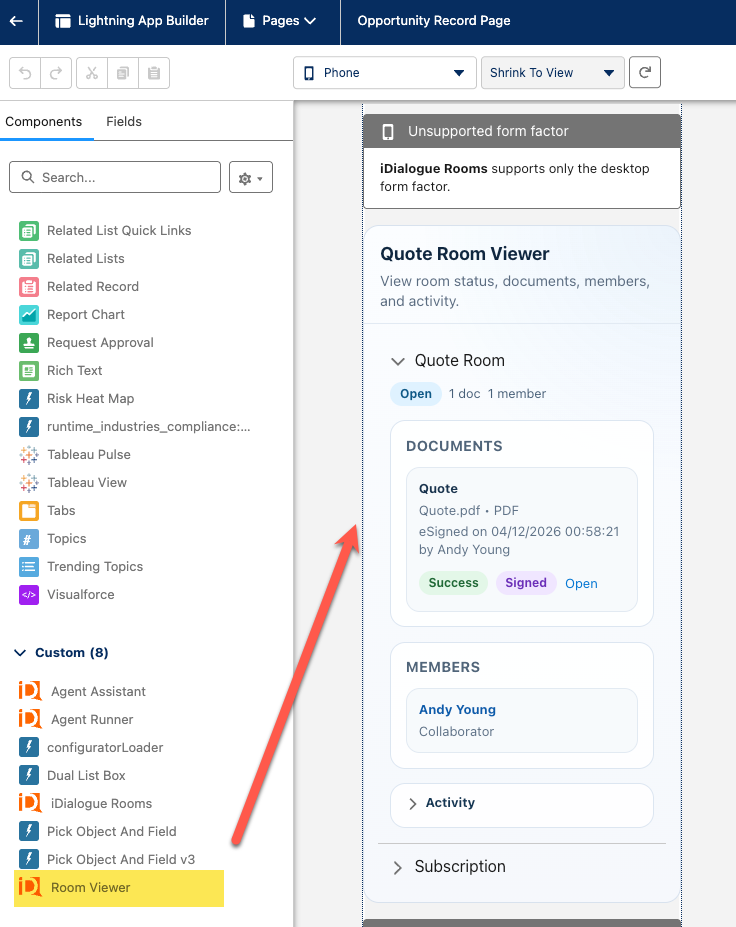The image size is (736, 927).
Task: Click the Opportunity Record Page title
Action: pyautogui.click(x=434, y=21)
